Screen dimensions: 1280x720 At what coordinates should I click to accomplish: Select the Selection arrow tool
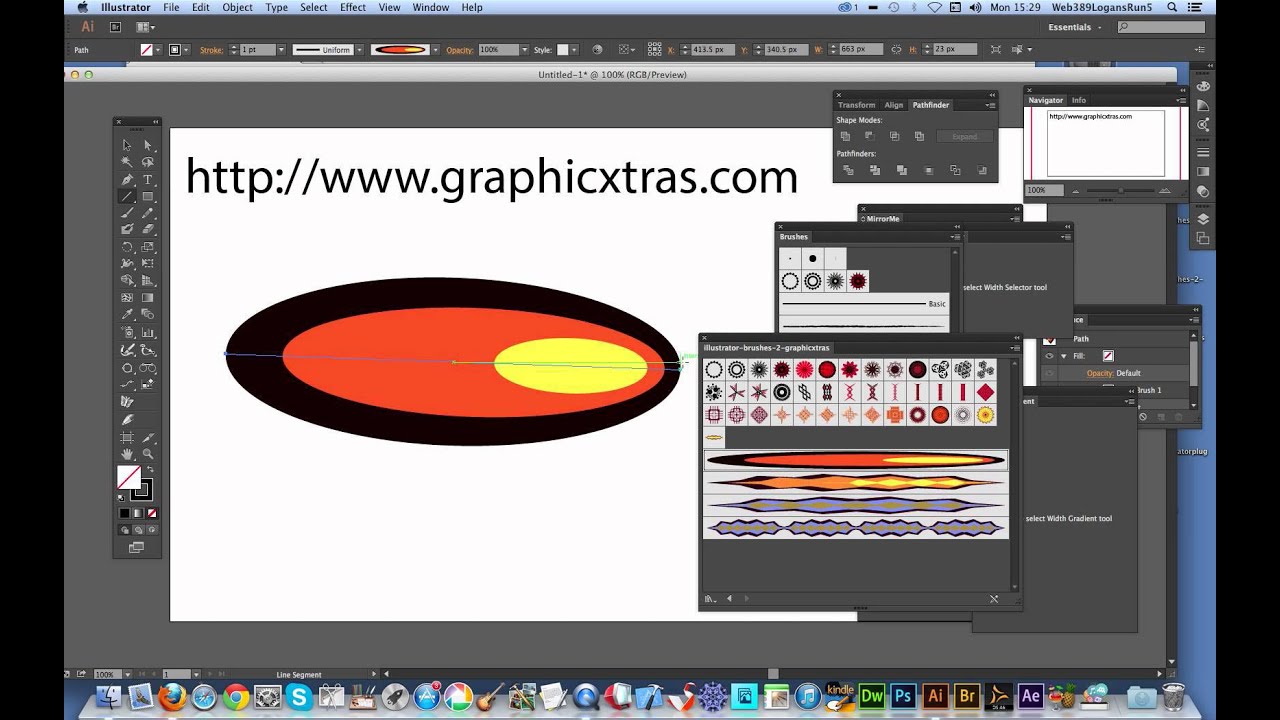click(x=127, y=145)
